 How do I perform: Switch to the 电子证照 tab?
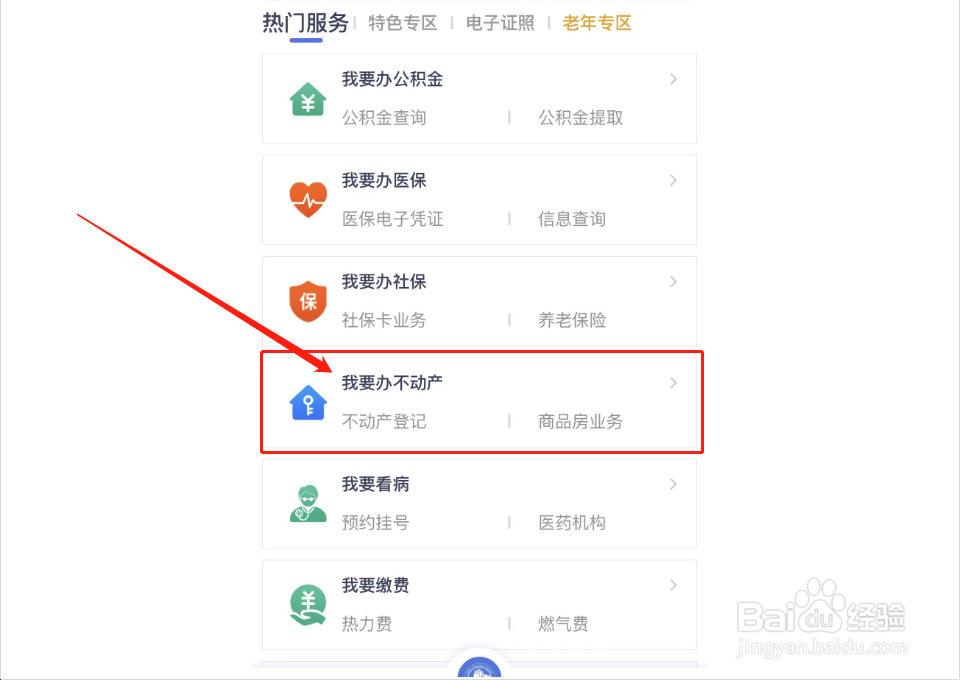click(x=500, y=23)
